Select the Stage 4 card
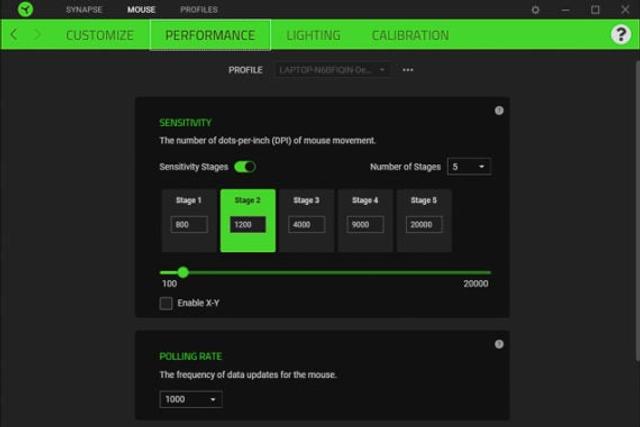The width and height of the screenshot is (640, 427). coord(365,220)
